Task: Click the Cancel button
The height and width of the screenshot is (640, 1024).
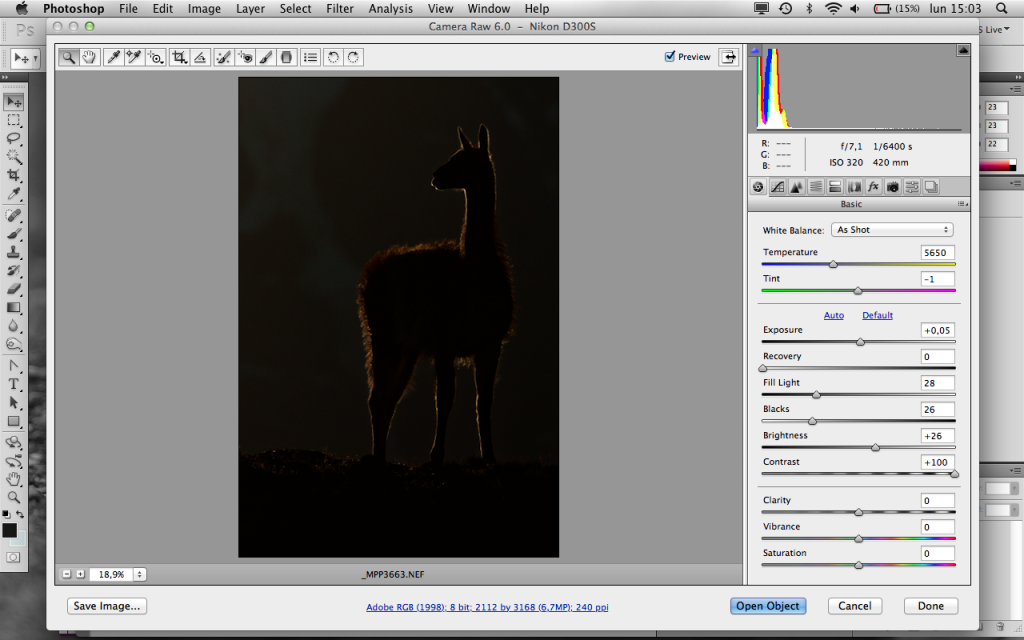Action: (855, 606)
